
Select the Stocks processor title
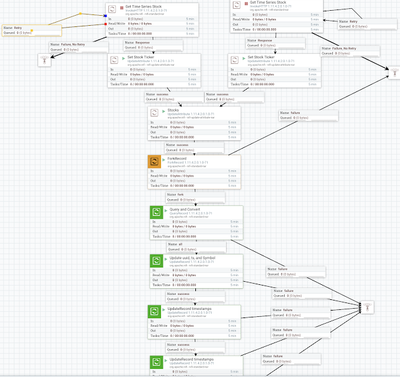pyautogui.click(x=173, y=110)
